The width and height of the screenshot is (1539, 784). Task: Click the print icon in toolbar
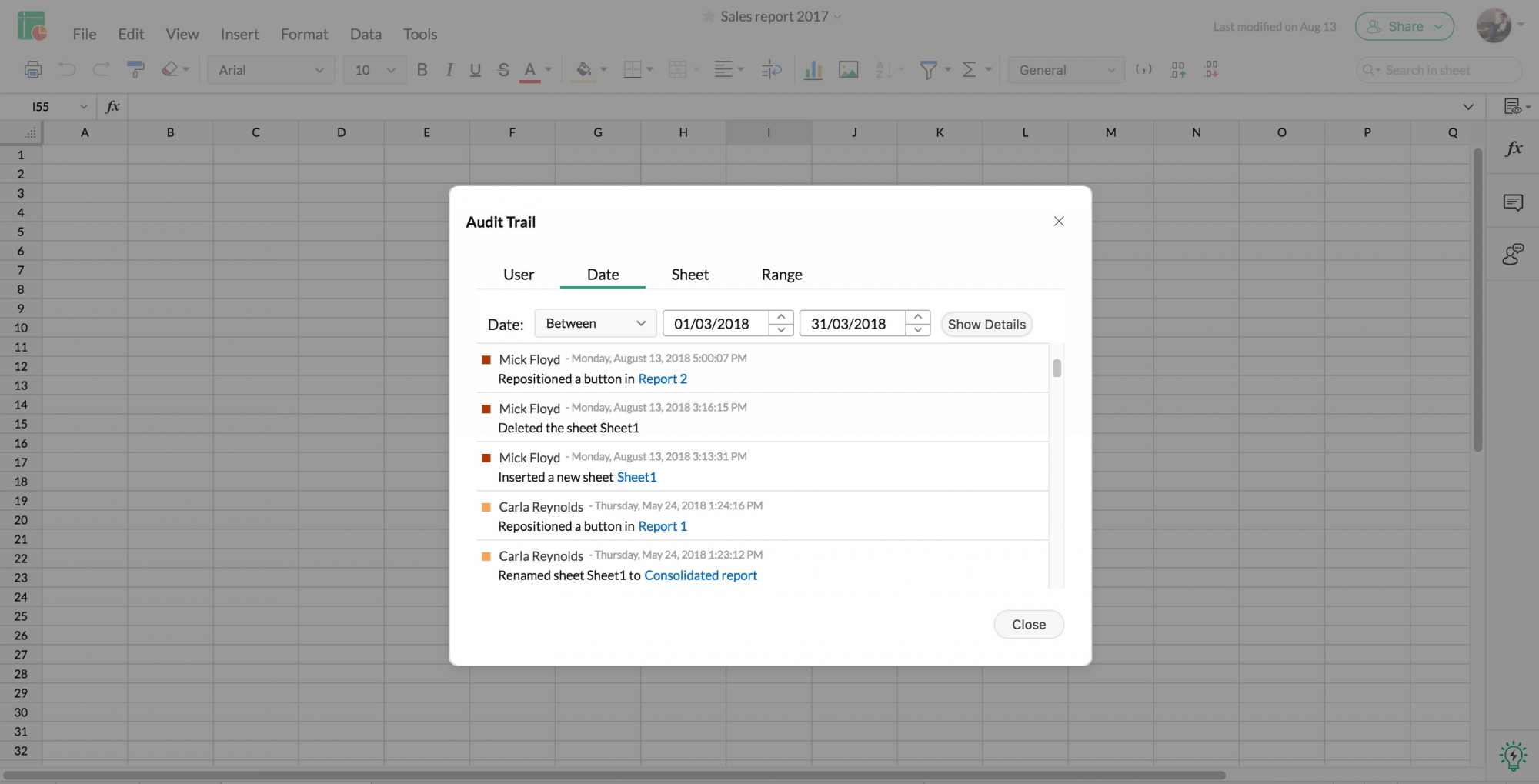pyautogui.click(x=33, y=70)
